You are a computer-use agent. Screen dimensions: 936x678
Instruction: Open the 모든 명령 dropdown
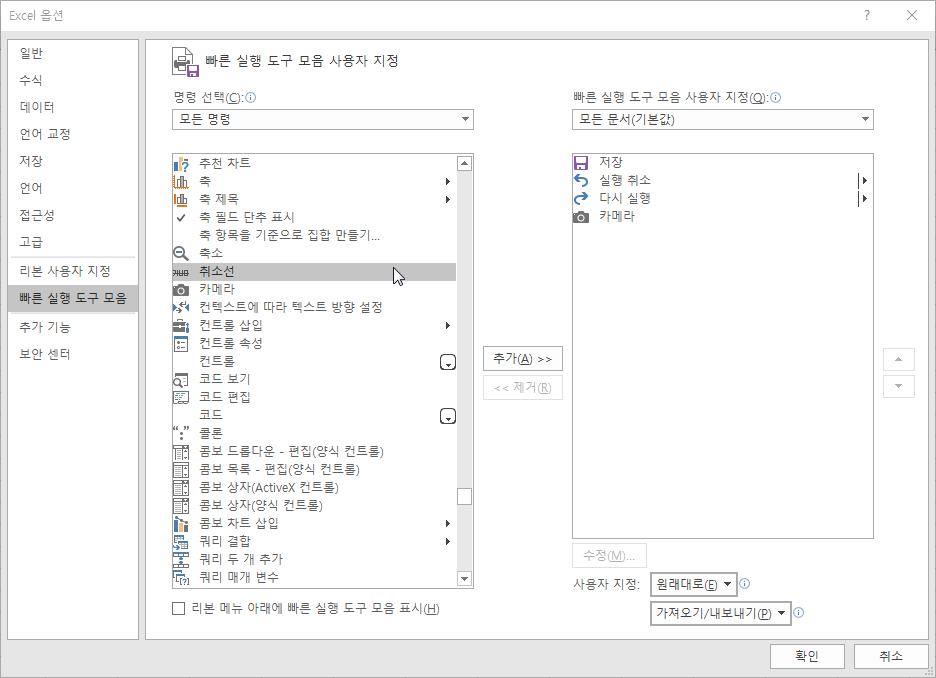click(x=323, y=119)
